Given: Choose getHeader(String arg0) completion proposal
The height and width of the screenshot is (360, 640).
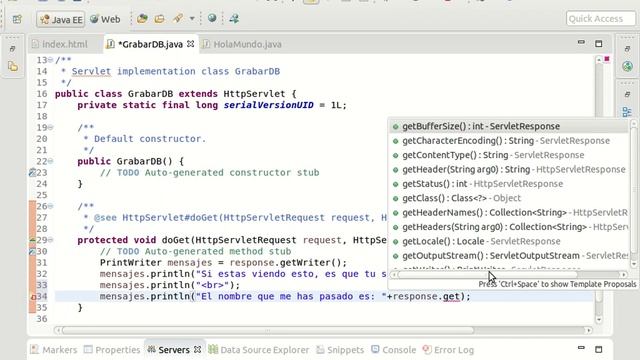Looking at the screenshot, I should click(509, 169).
